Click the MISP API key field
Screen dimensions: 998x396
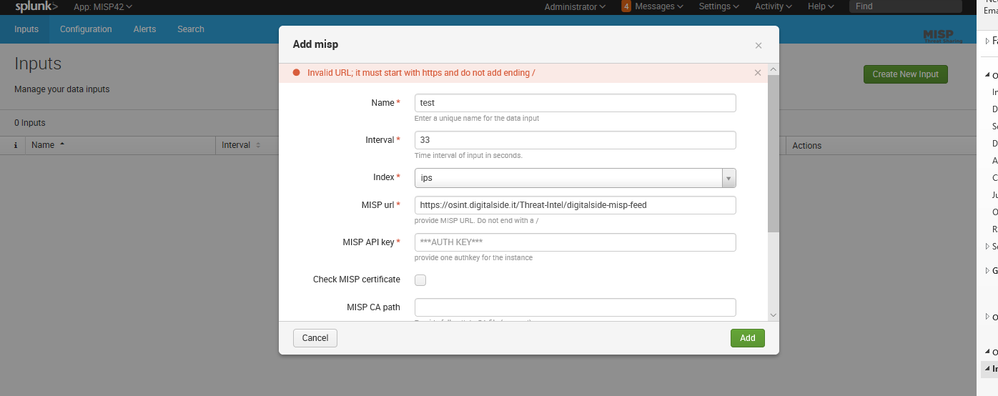575,243
